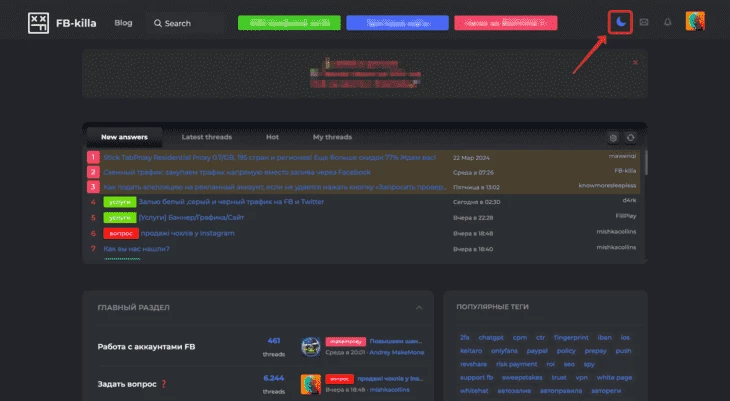Refresh the threads list with the reload icon
The image size is (730, 401).
pyautogui.click(x=630, y=138)
